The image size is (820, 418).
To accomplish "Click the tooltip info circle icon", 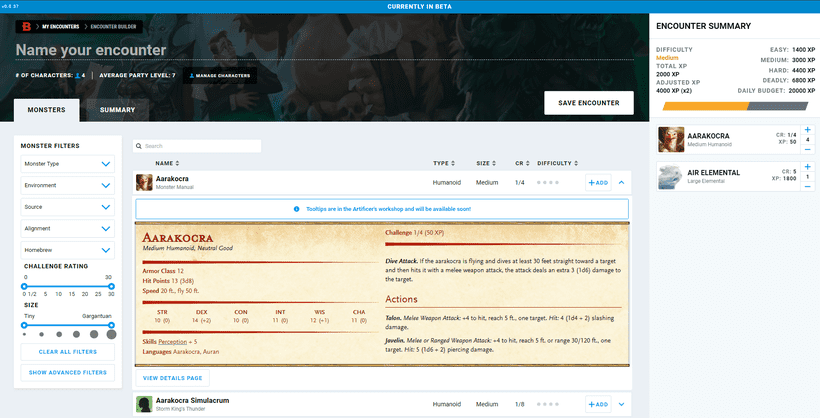I will tap(297, 209).
